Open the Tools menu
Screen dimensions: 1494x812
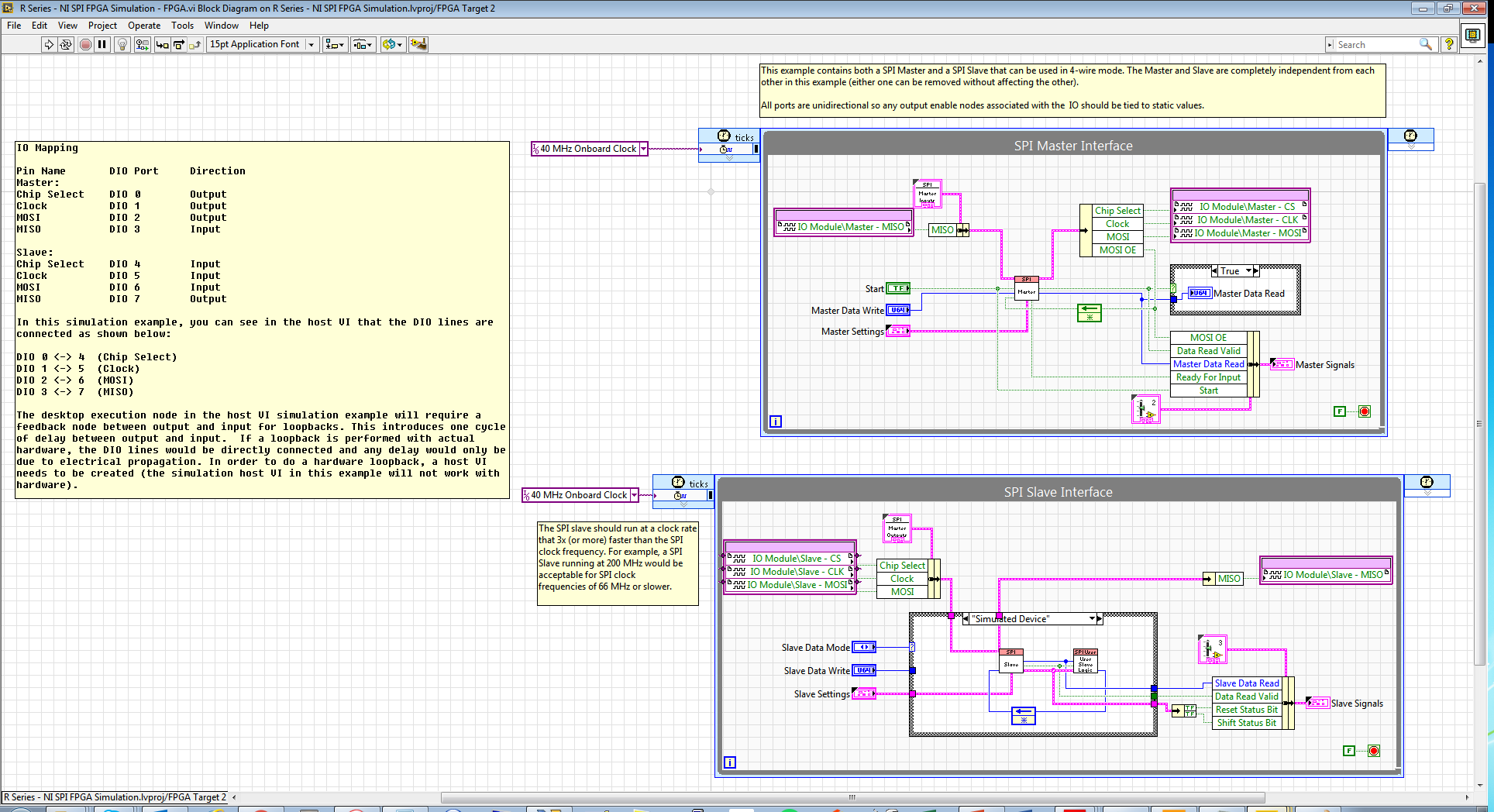[x=183, y=26]
